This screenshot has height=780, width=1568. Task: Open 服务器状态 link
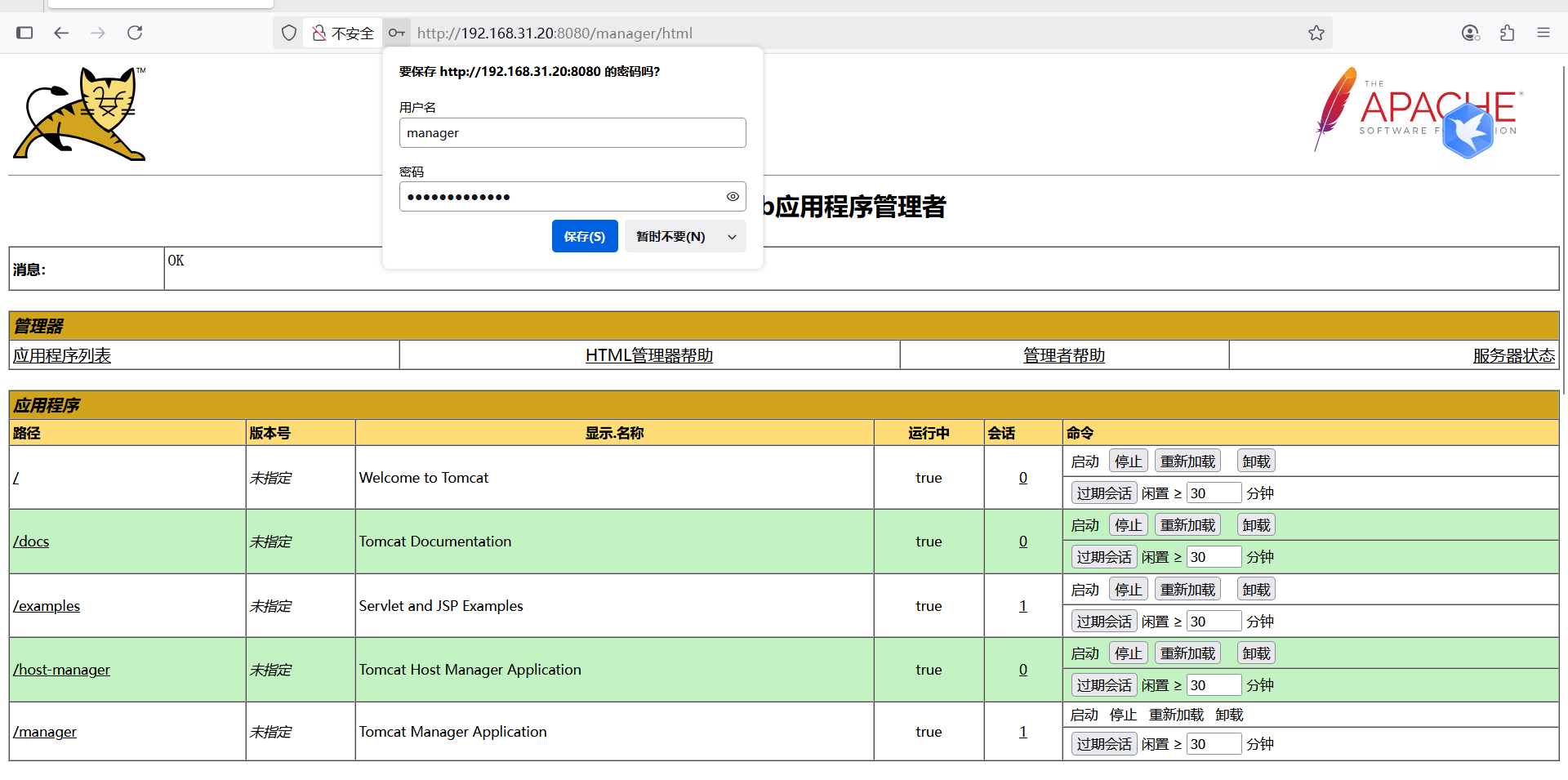click(1514, 355)
